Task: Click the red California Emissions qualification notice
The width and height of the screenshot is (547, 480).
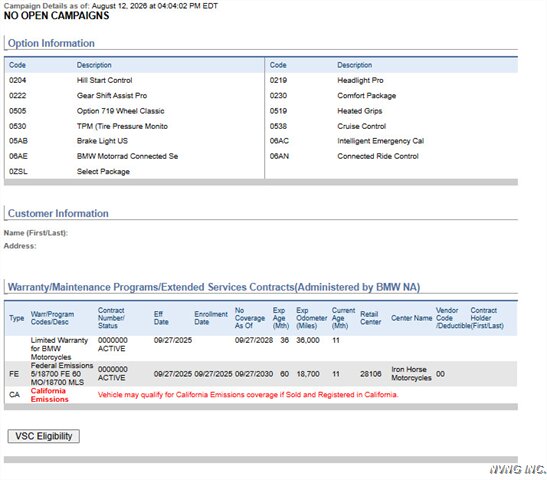Action: coord(248,395)
